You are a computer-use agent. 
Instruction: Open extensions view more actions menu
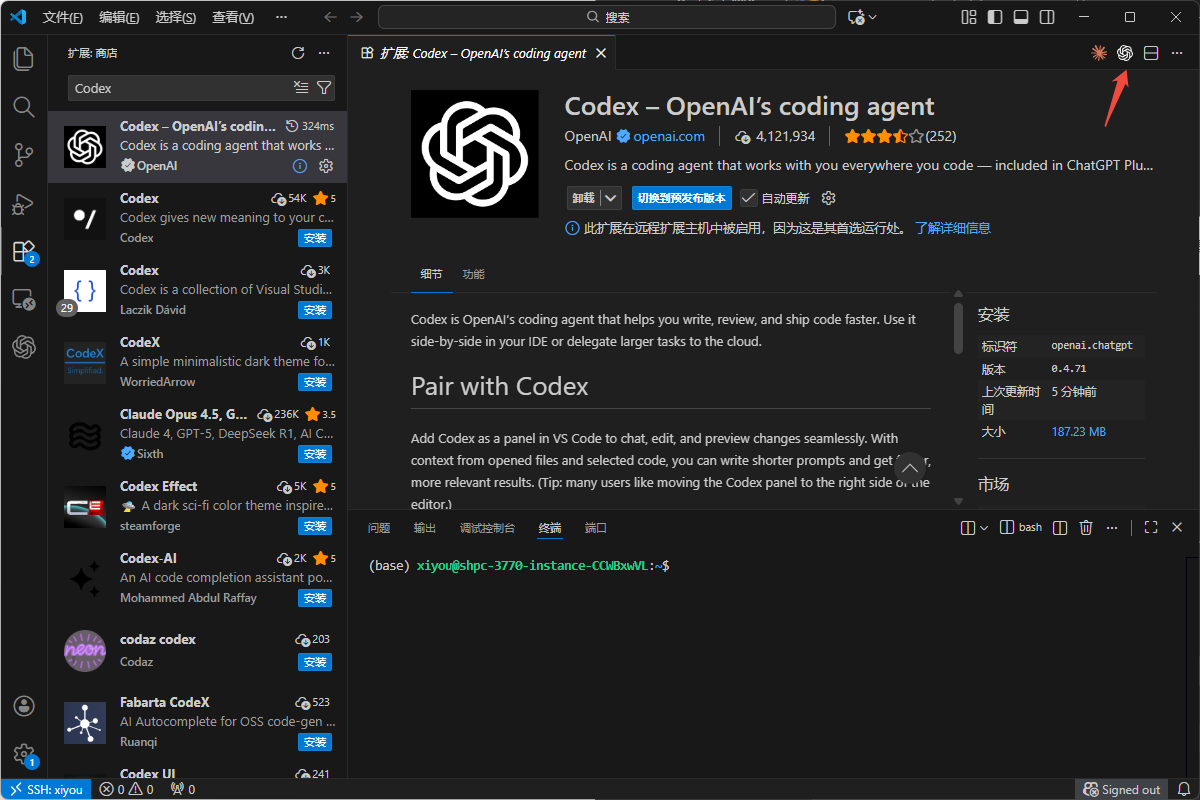pyautogui.click(x=324, y=53)
